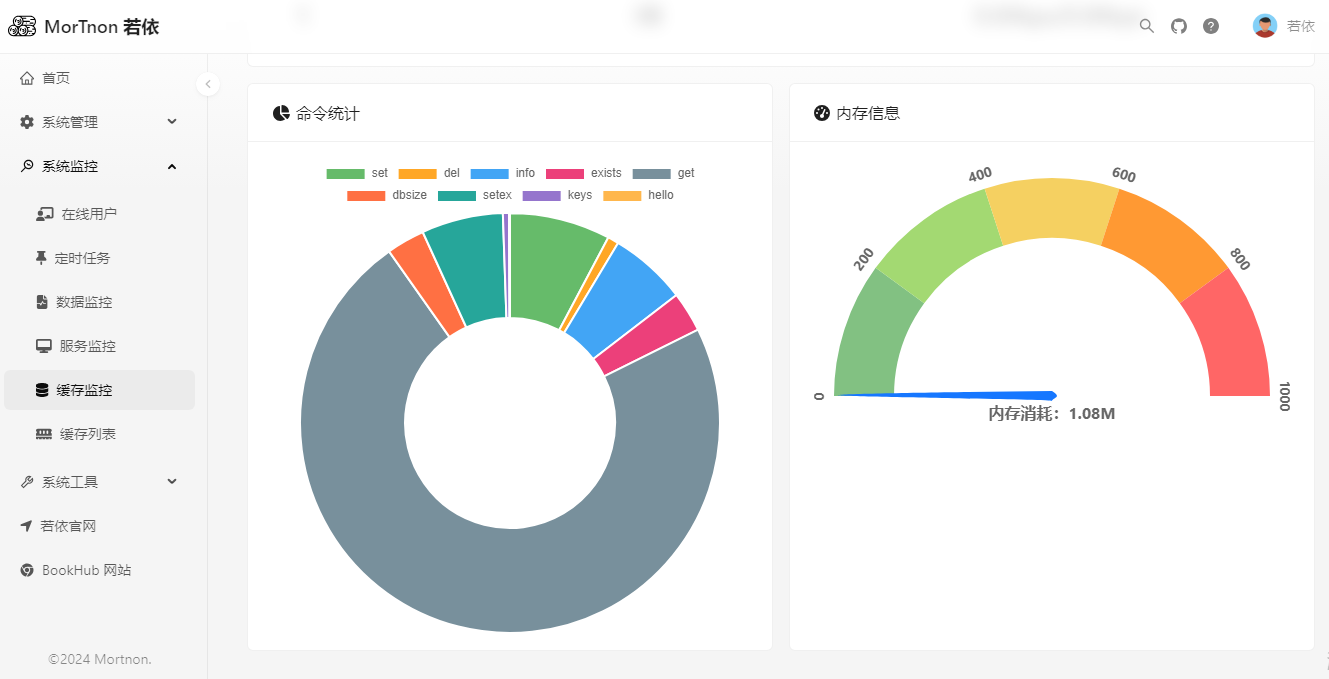Click the memory usage gauge pointer

point(950,394)
